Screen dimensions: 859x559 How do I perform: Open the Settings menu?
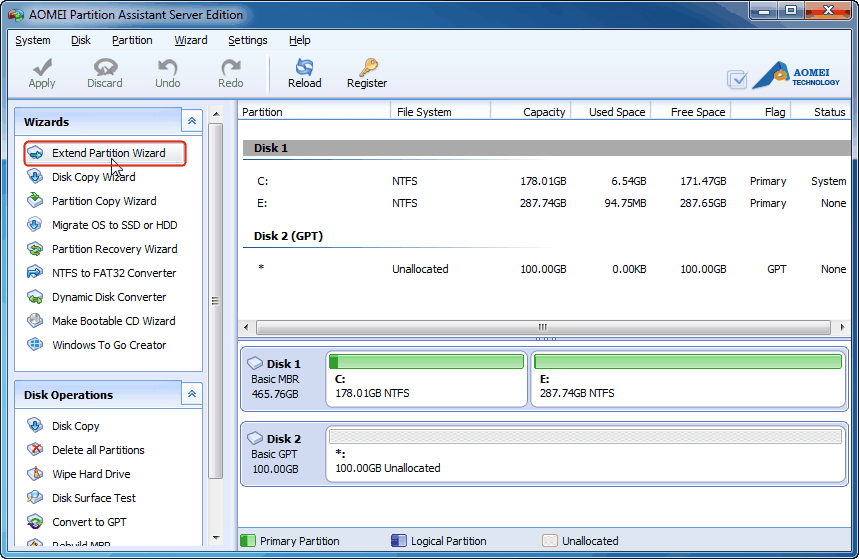click(x=248, y=40)
